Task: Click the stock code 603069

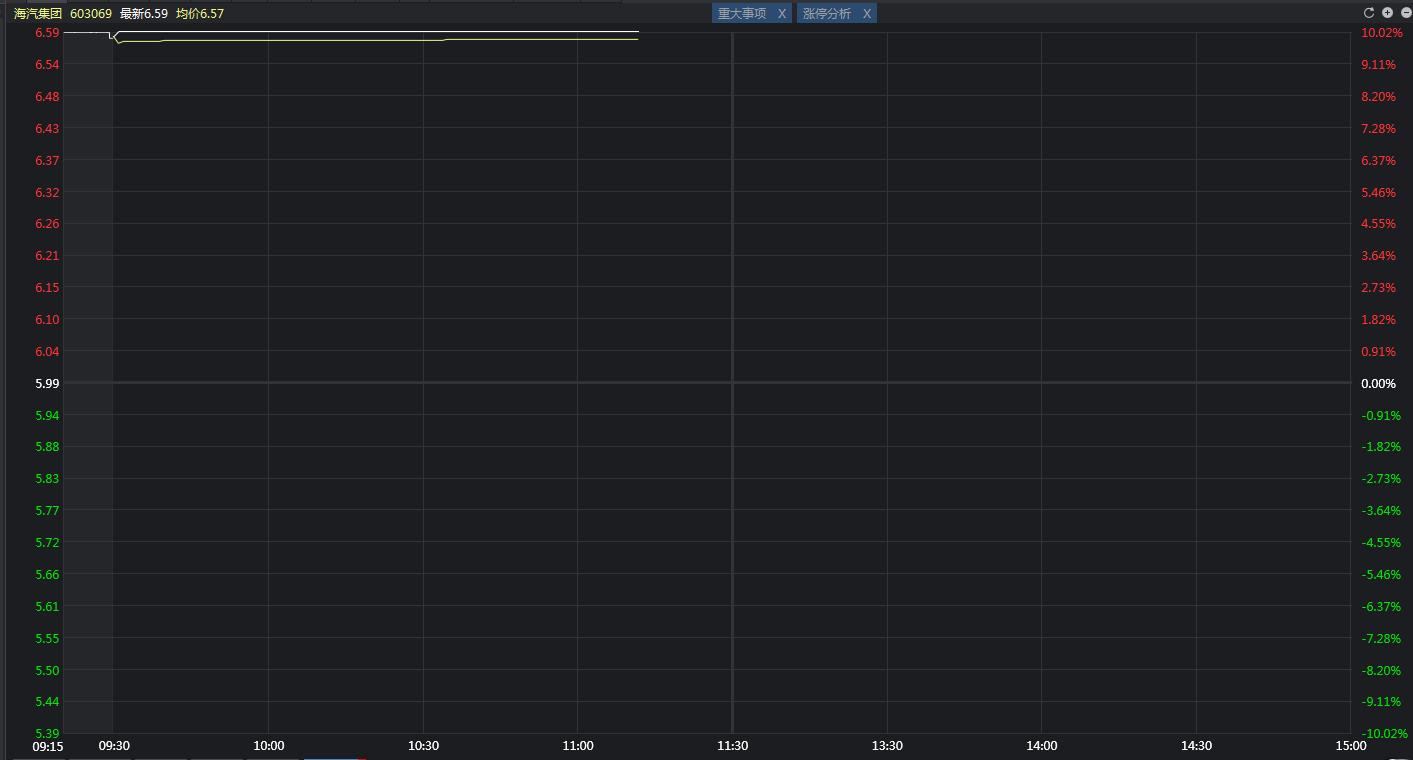Action: coord(91,13)
